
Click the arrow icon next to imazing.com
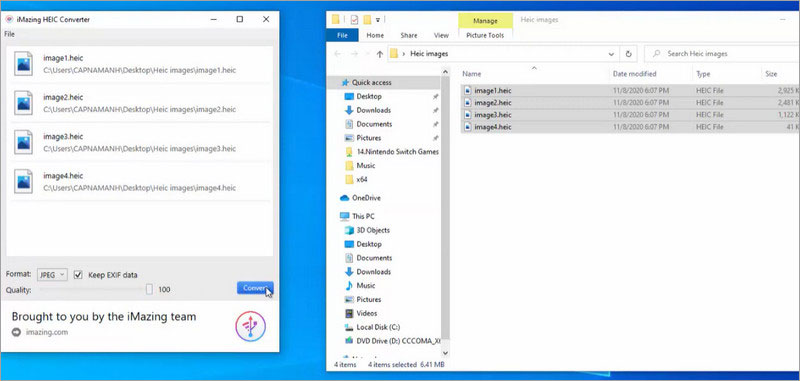pos(16,332)
